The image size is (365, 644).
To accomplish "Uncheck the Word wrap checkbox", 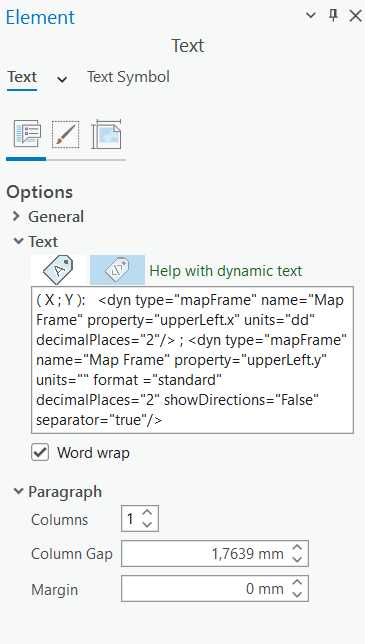I will click(40, 453).
